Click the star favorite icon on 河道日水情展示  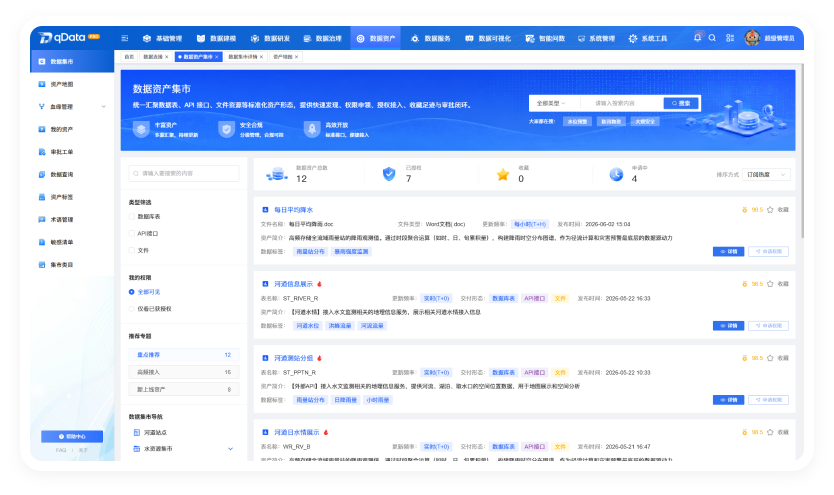click(x=770, y=432)
